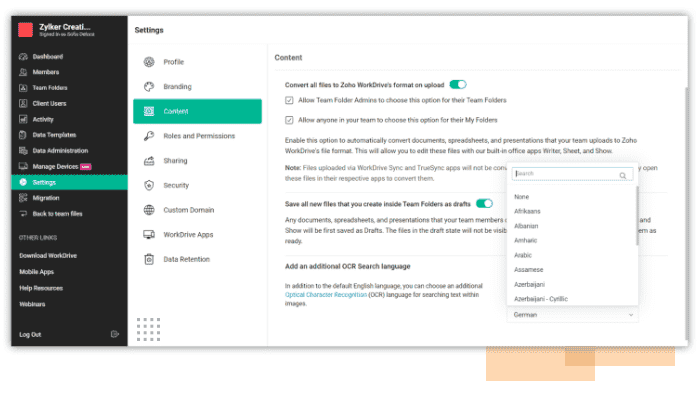This screenshot has height=400, width=700.
Task: Open Branding settings section
Action: [x=197, y=87]
